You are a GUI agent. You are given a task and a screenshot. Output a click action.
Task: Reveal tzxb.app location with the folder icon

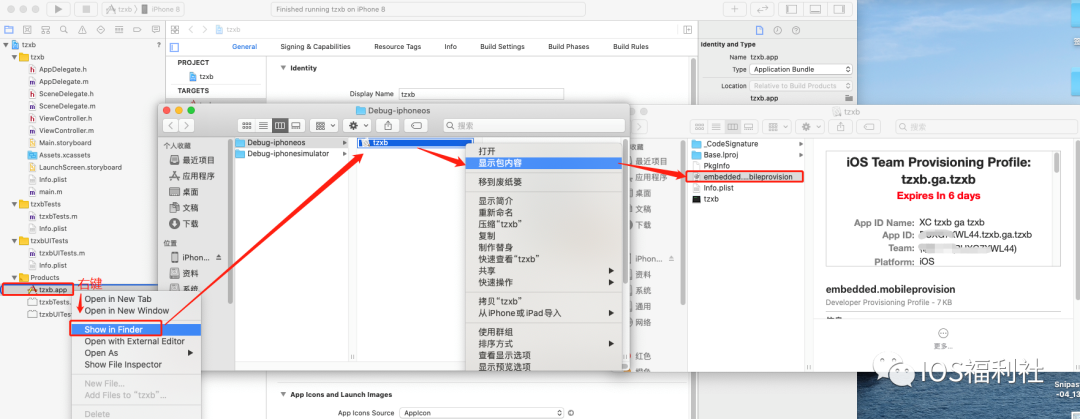847,99
